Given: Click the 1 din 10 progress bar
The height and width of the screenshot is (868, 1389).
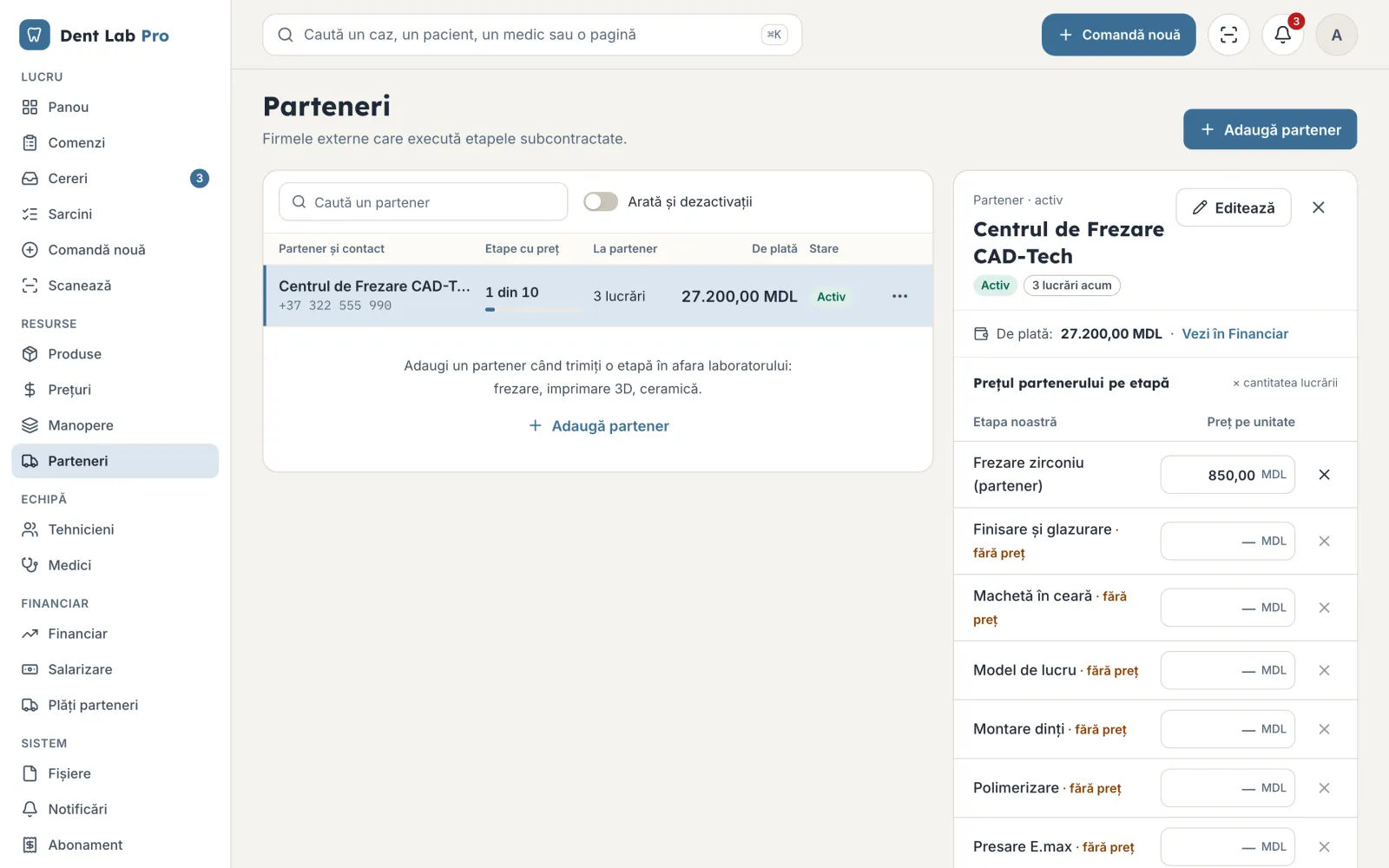Looking at the screenshot, I should (533, 309).
